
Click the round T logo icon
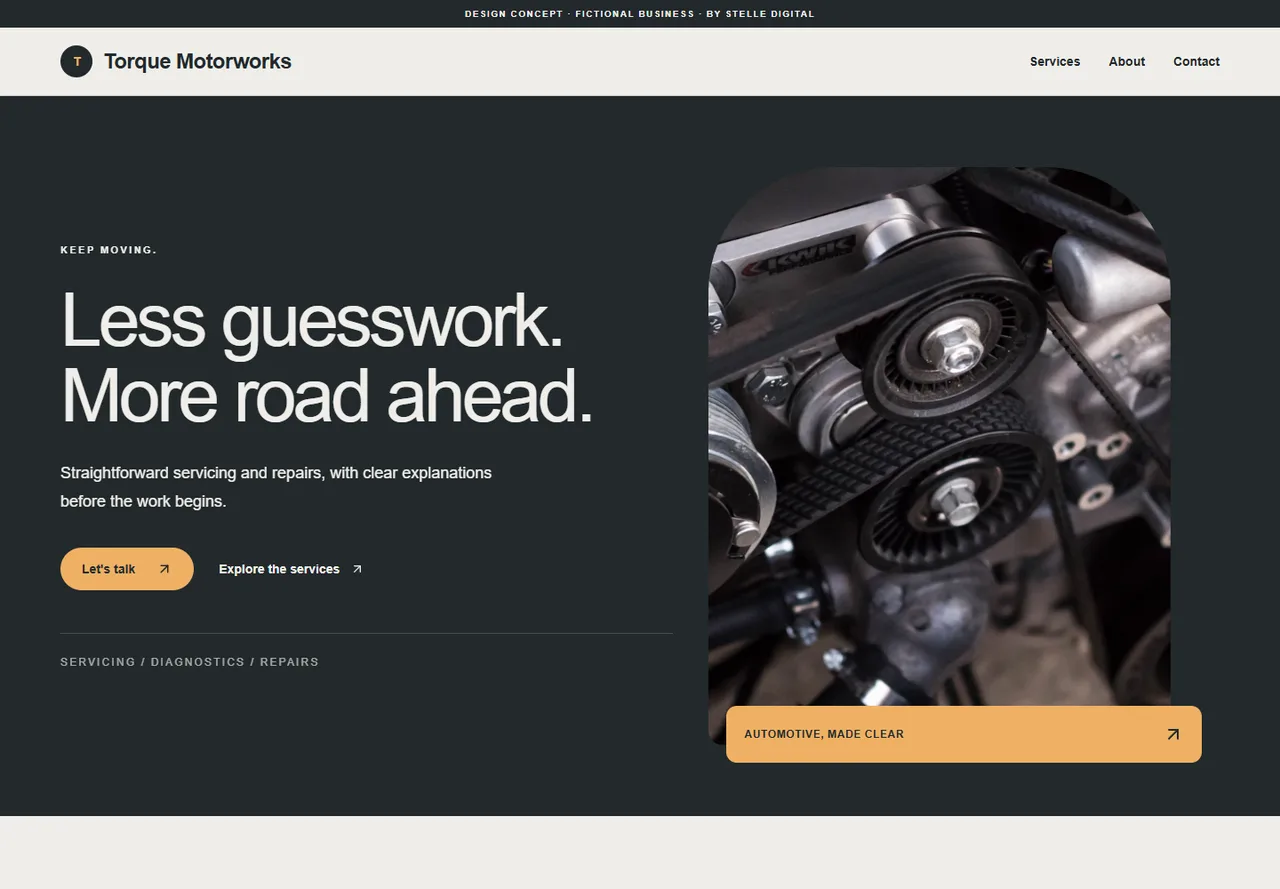pyautogui.click(x=77, y=61)
